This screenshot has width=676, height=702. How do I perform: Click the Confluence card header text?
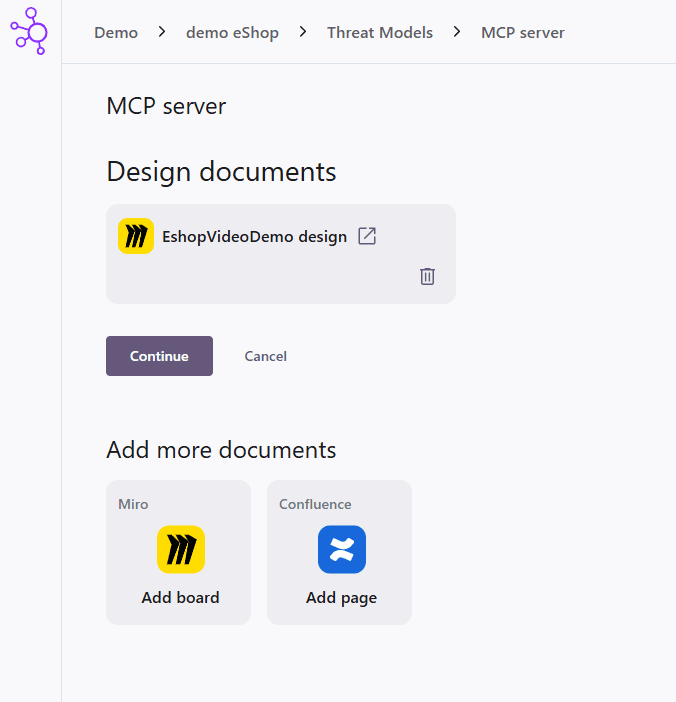[x=315, y=504]
